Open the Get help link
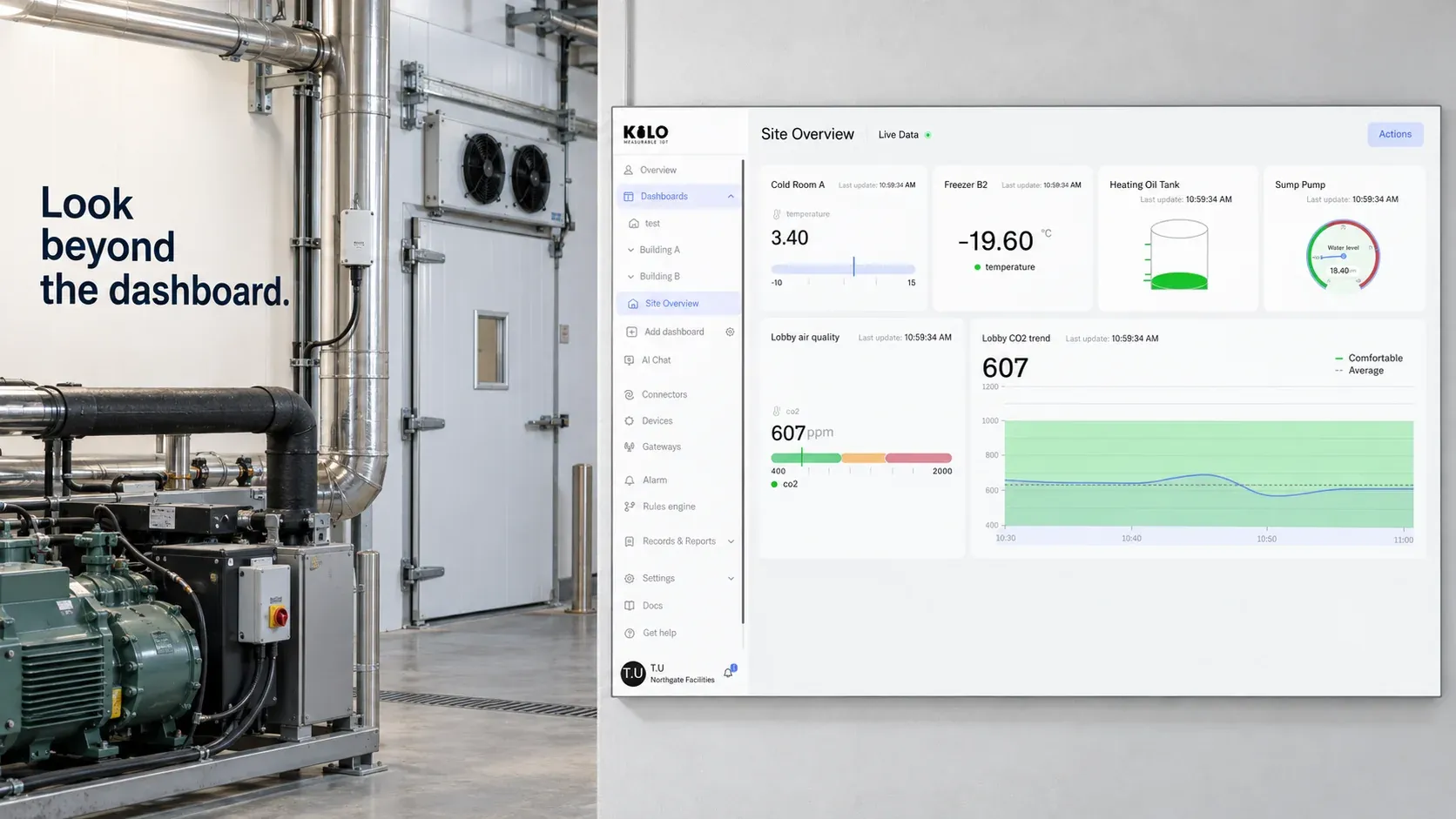The image size is (1456, 819). click(x=659, y=634)
